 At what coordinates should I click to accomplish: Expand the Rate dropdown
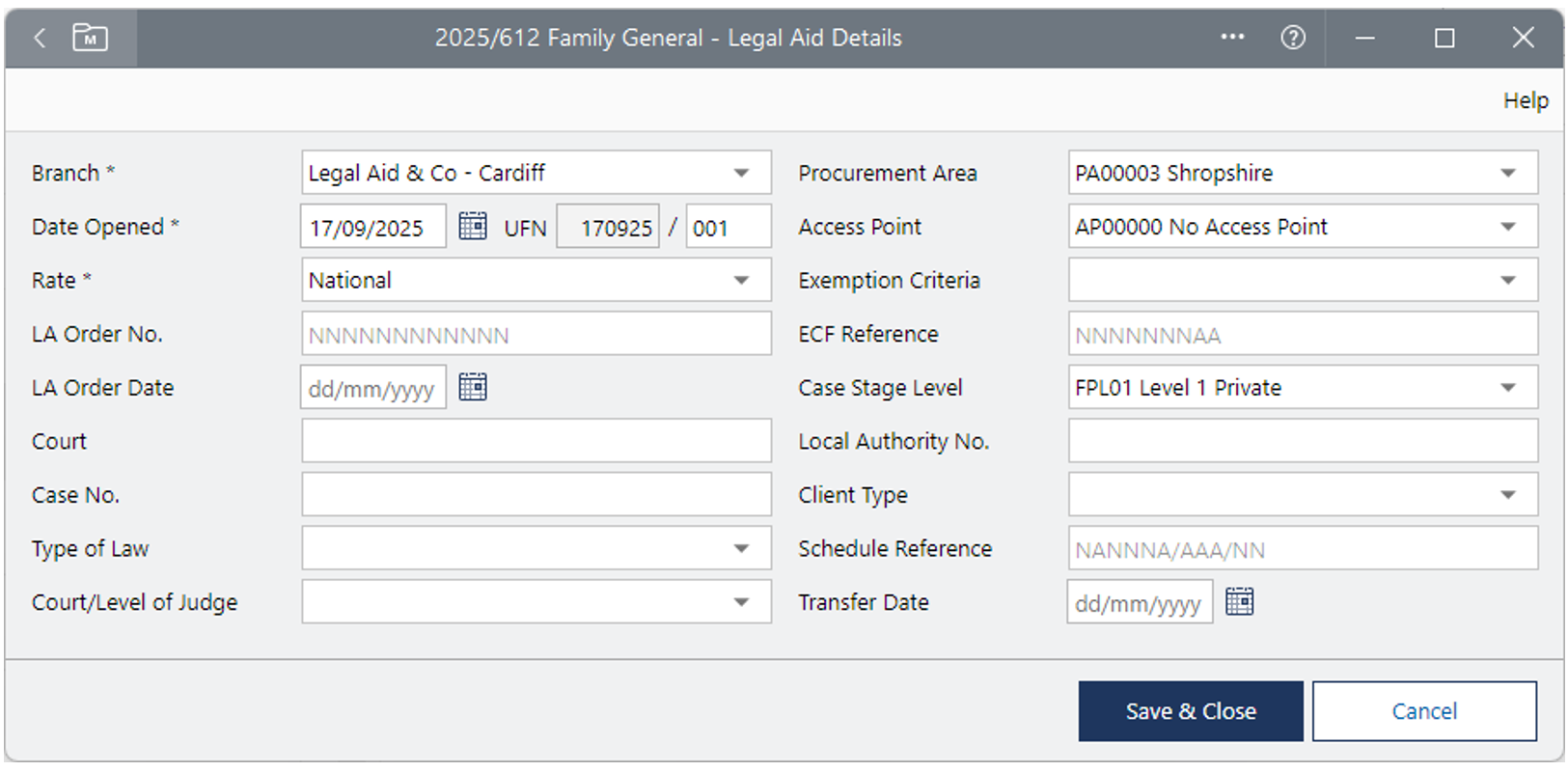(x=741, y=280)
